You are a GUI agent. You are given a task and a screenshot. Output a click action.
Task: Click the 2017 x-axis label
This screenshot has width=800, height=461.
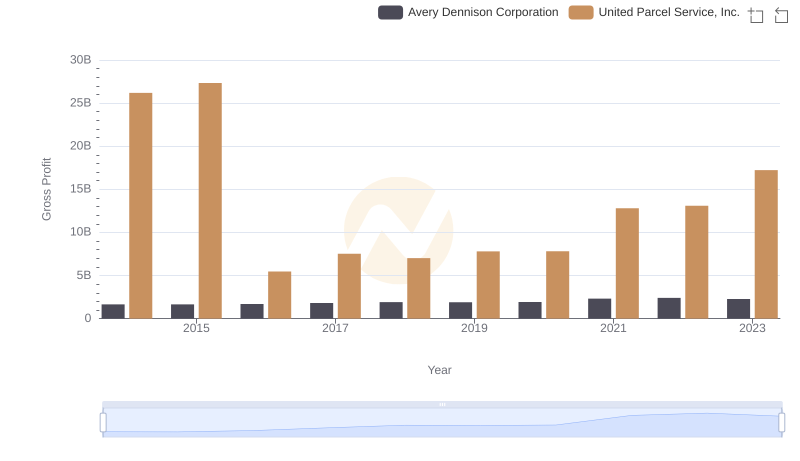coord(335,328)
